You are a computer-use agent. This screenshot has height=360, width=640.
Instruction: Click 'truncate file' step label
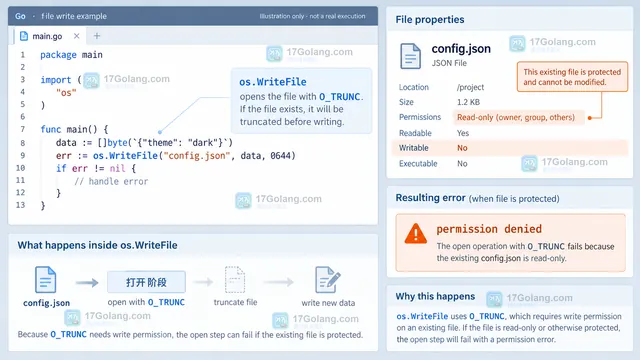(x=235, y=302)
